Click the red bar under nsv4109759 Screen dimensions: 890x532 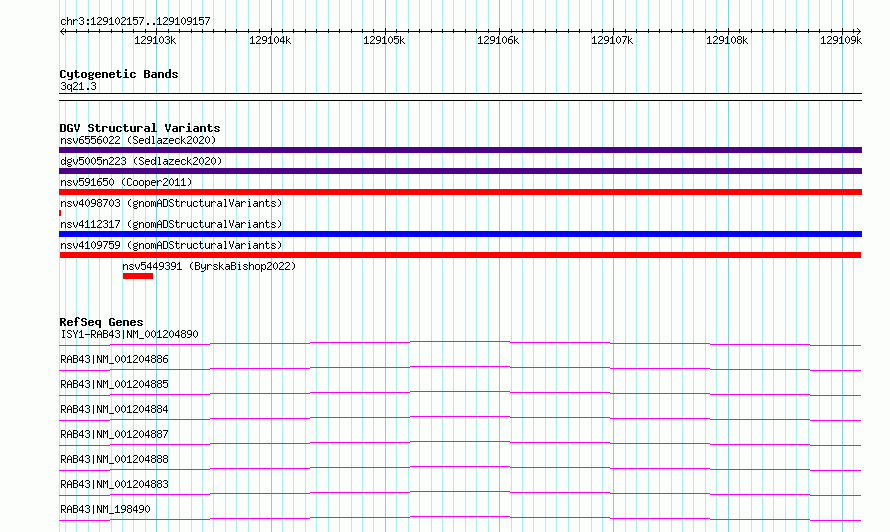click(460, 255)
